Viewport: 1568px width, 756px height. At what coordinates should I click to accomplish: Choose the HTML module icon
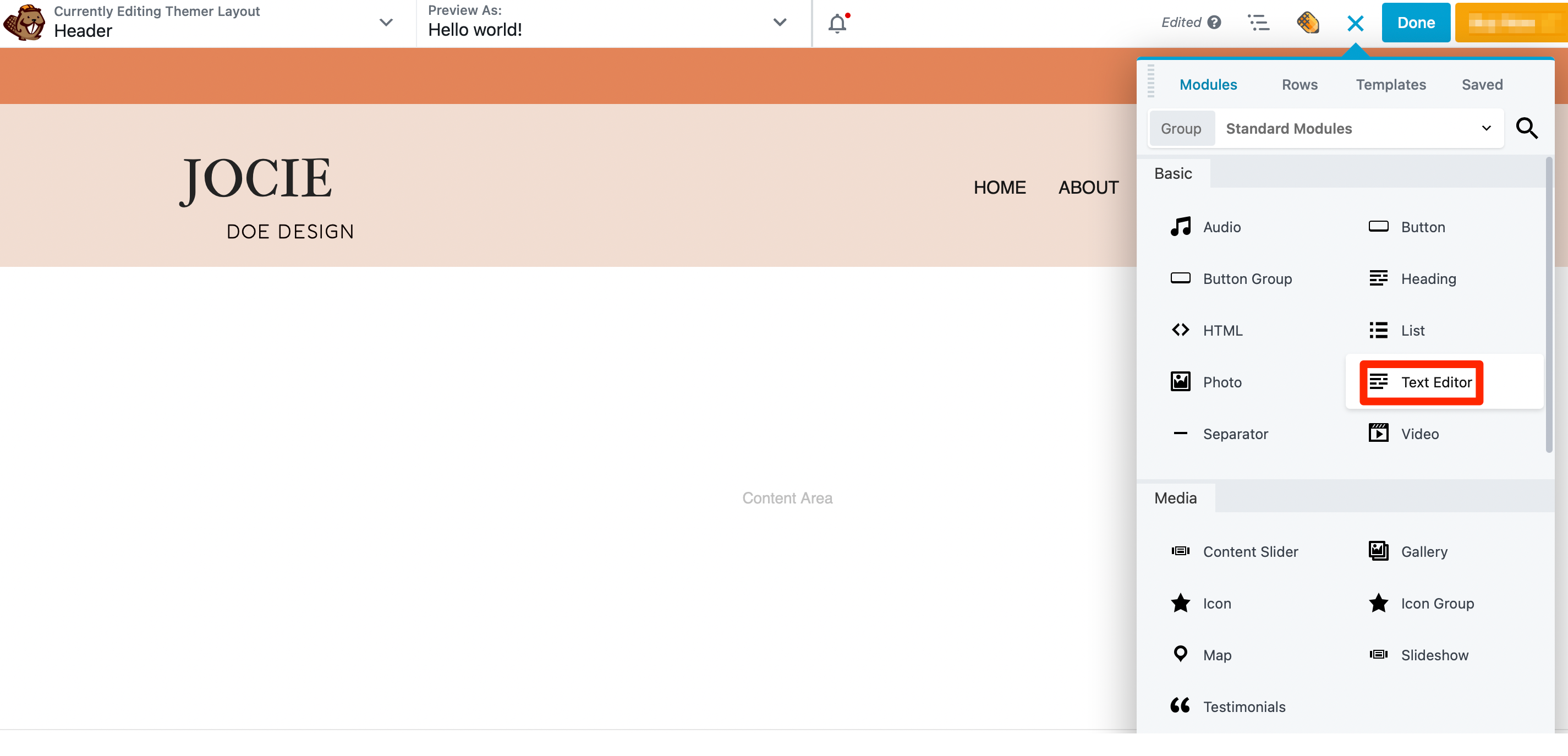[1180, 330]
